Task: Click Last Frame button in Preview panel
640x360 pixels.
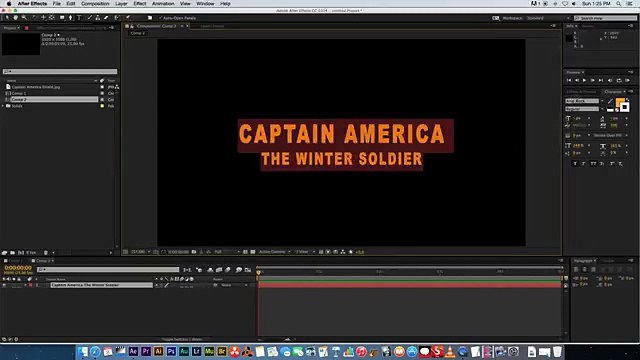Action: pos(601,80)
